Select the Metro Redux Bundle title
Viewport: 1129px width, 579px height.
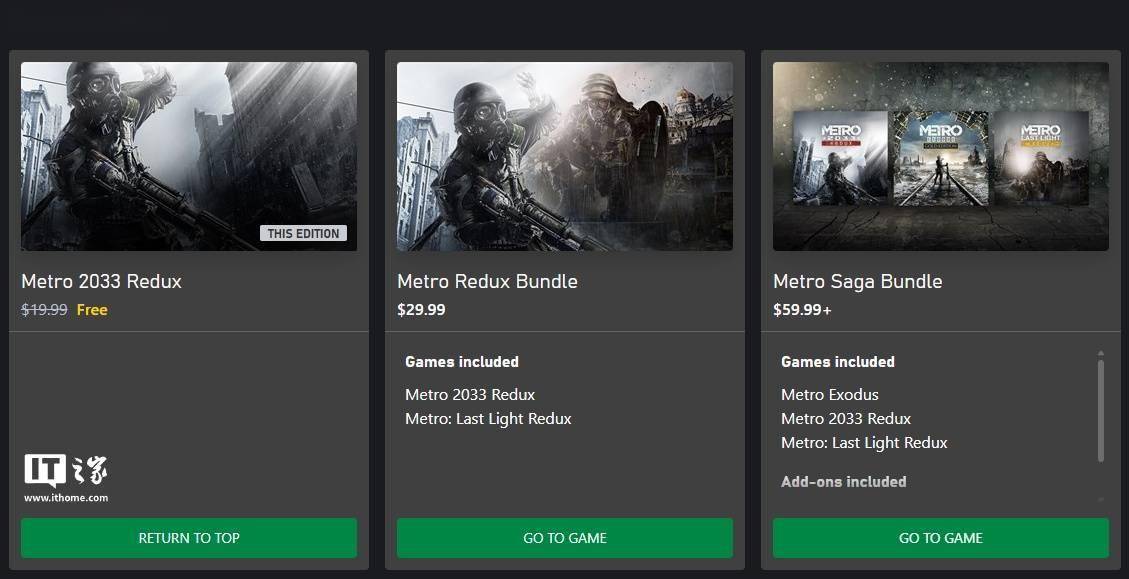[x=487, y=281]
